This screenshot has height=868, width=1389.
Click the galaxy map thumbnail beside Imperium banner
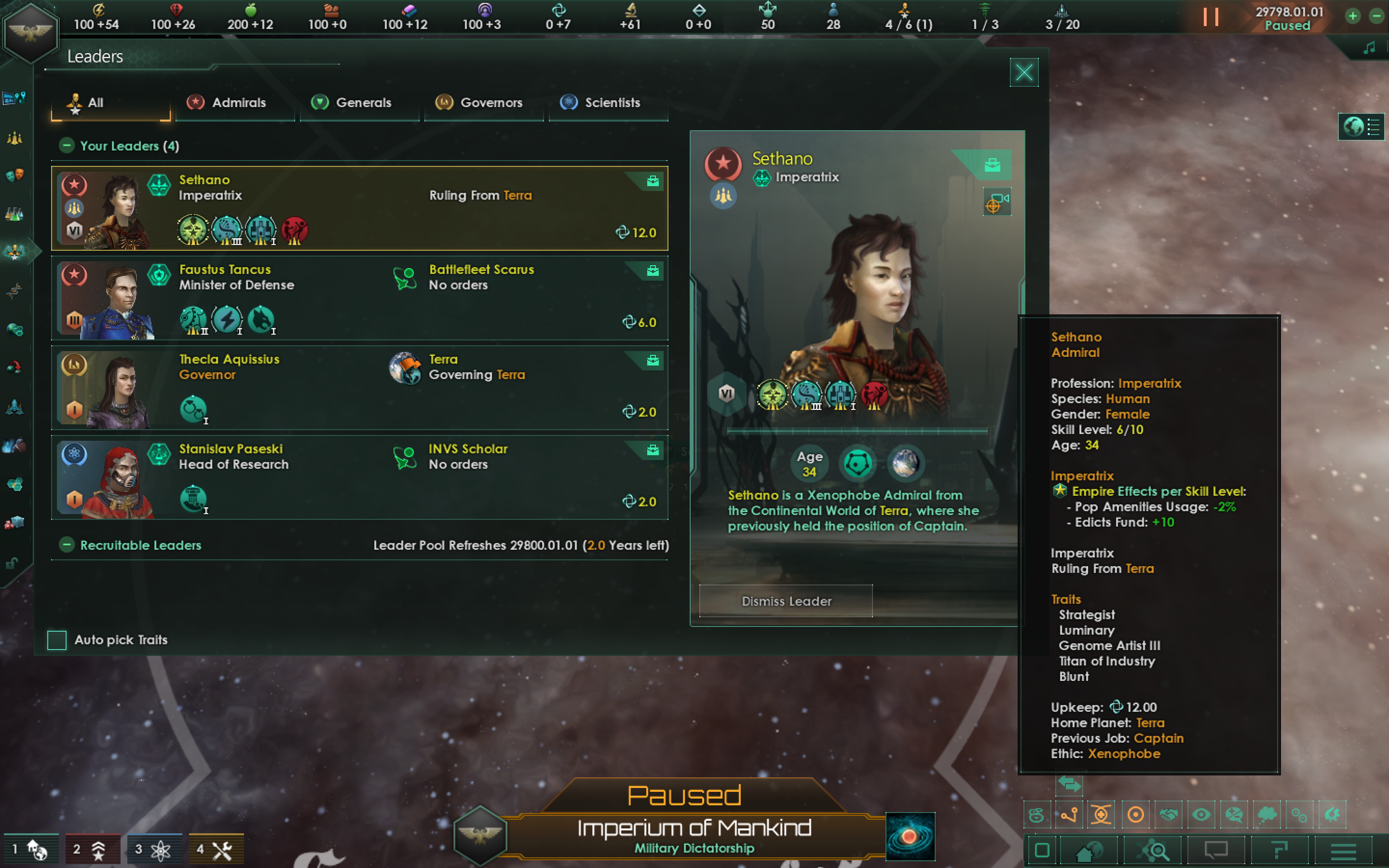(910, 836)
